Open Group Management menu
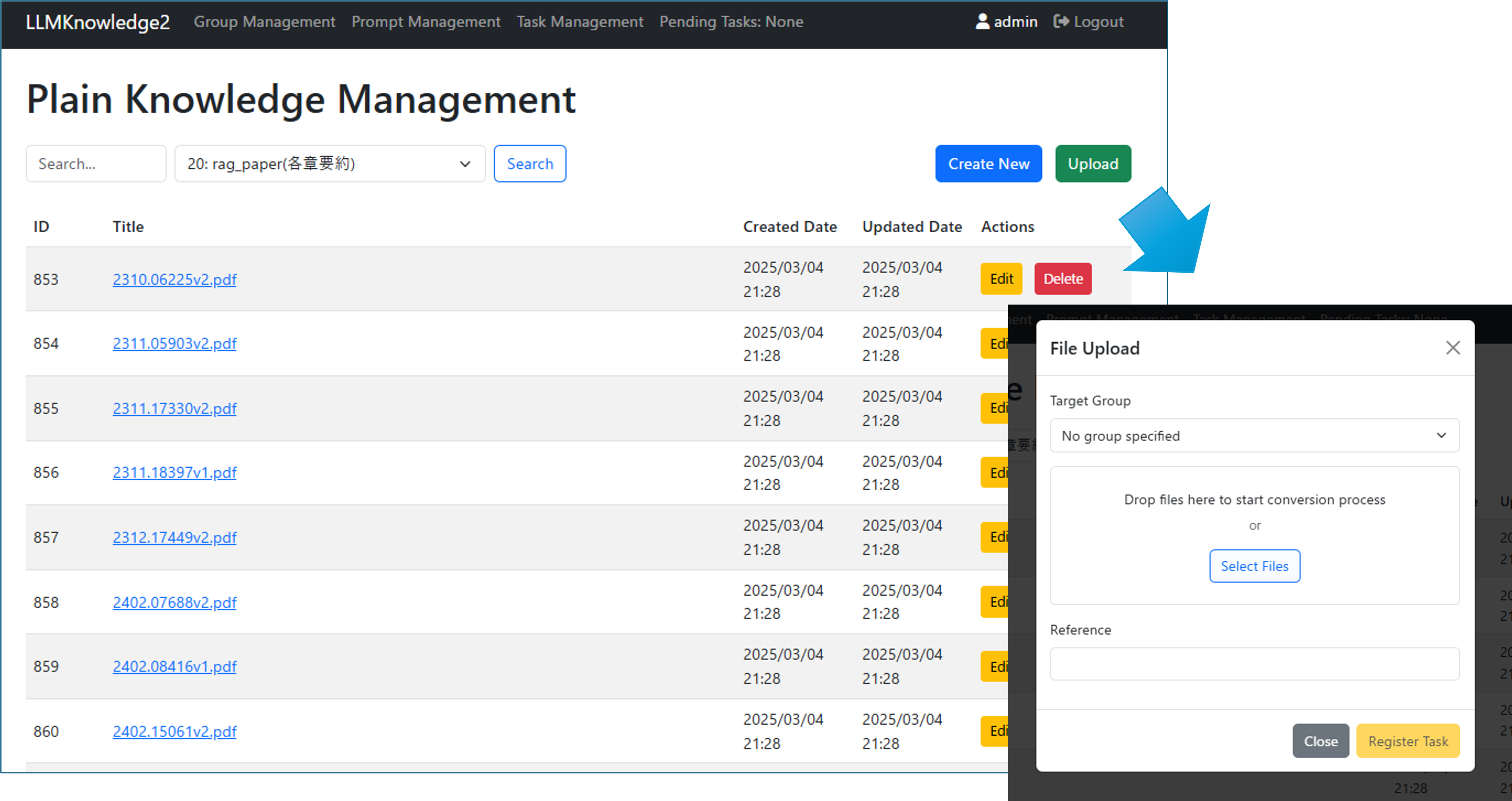Screen dimensions: 1512x801 point(264,22)
